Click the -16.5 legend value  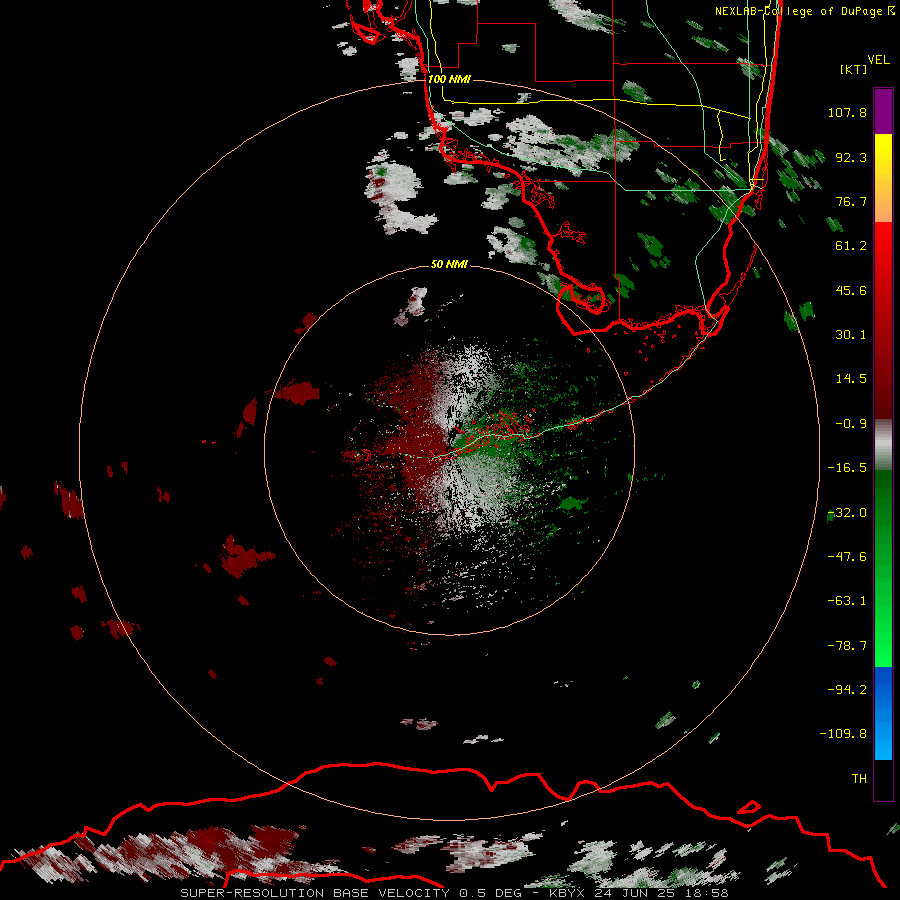click(847, 468)
